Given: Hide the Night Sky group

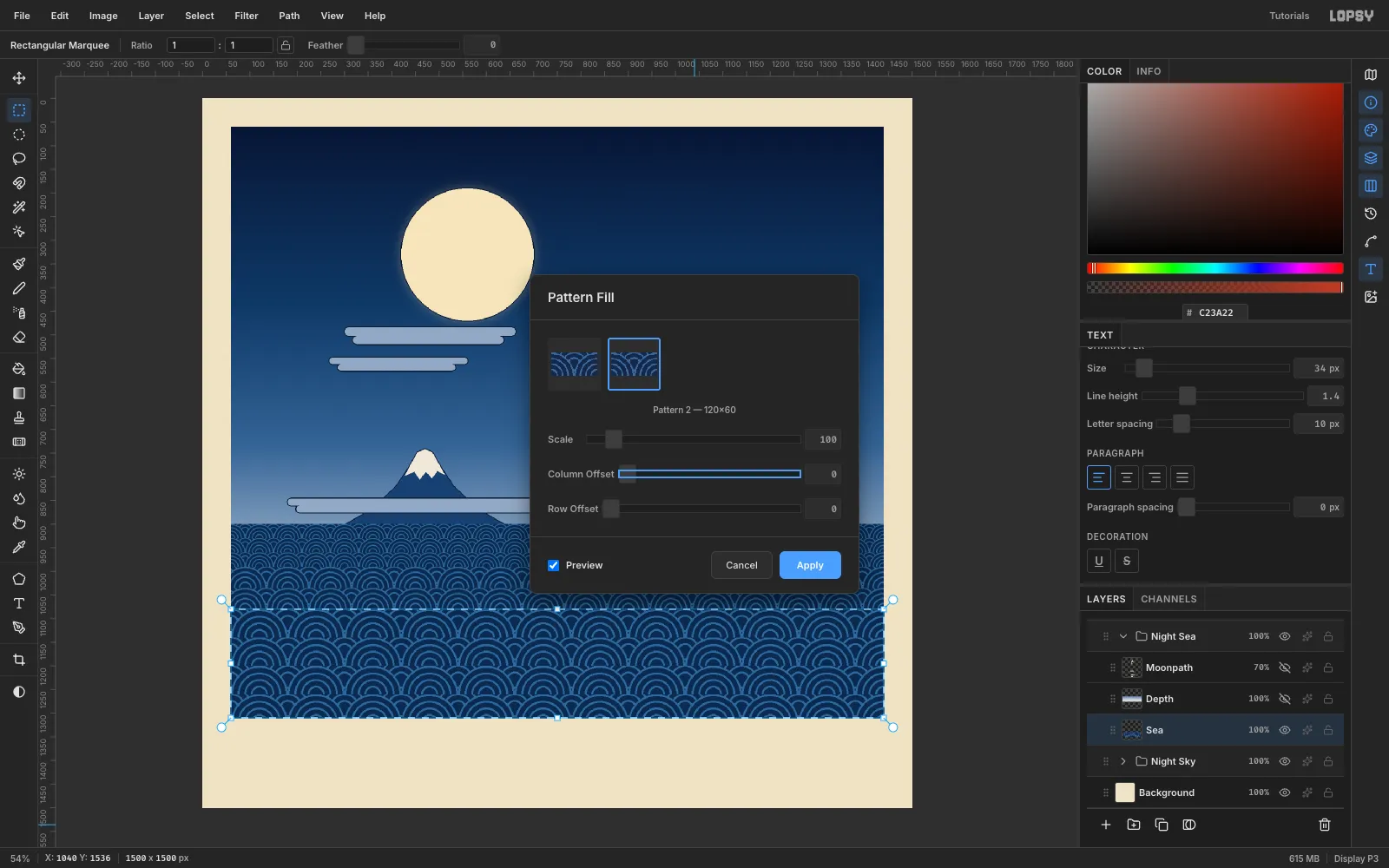Looking at the screenshot, I should click(1285, 761).
